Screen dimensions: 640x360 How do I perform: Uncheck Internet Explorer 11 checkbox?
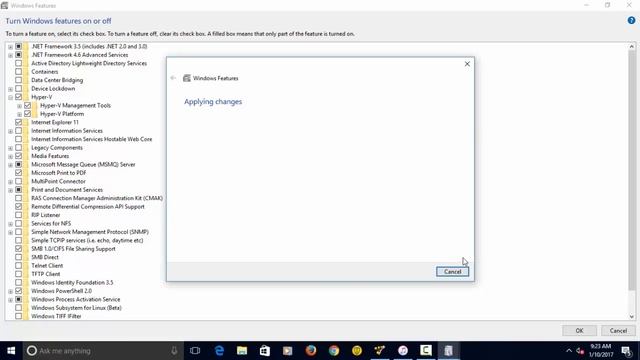[18, 122]
